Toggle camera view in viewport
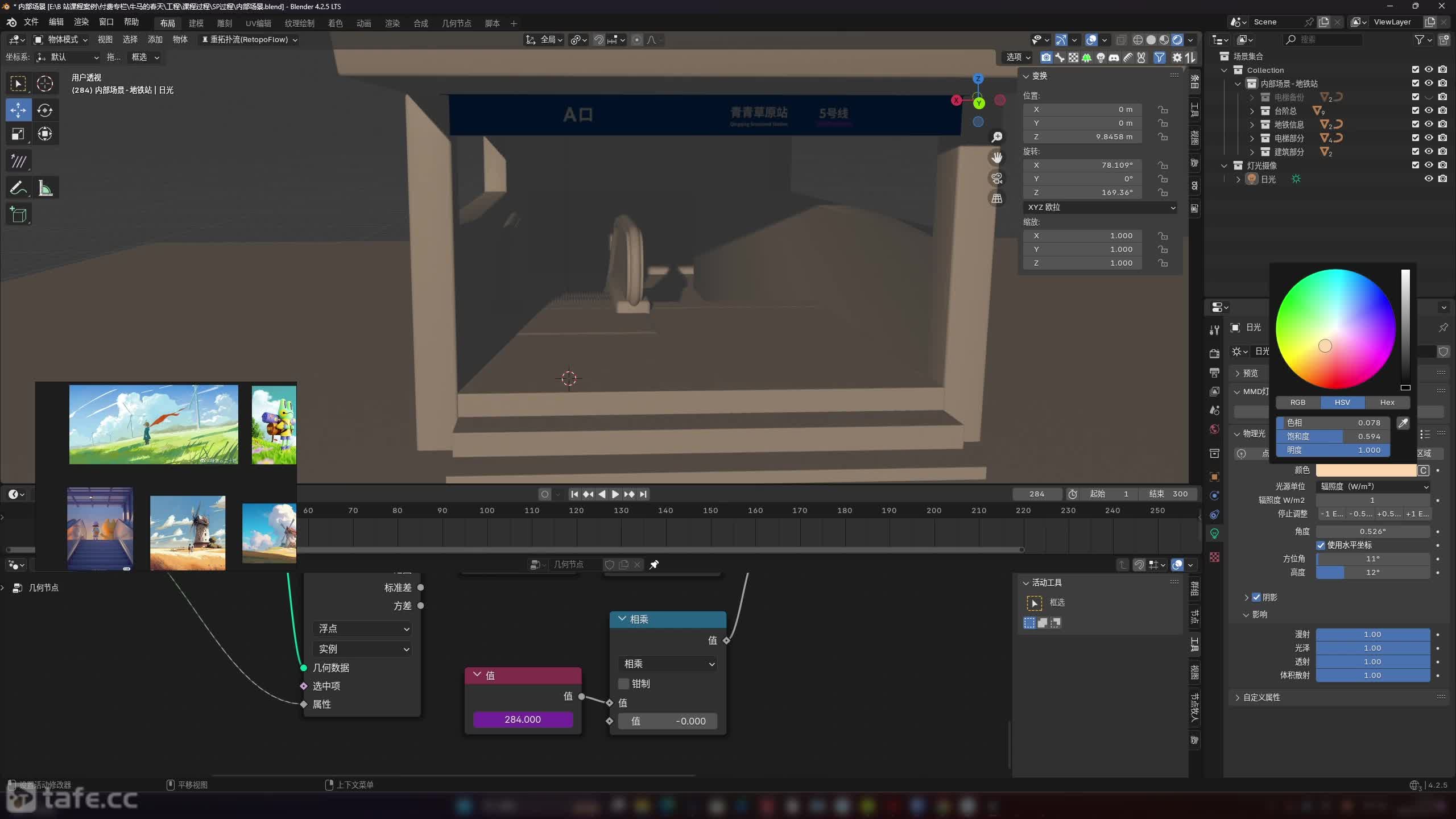Viewport: 1456px width, 819px height. tap(996, 178)
